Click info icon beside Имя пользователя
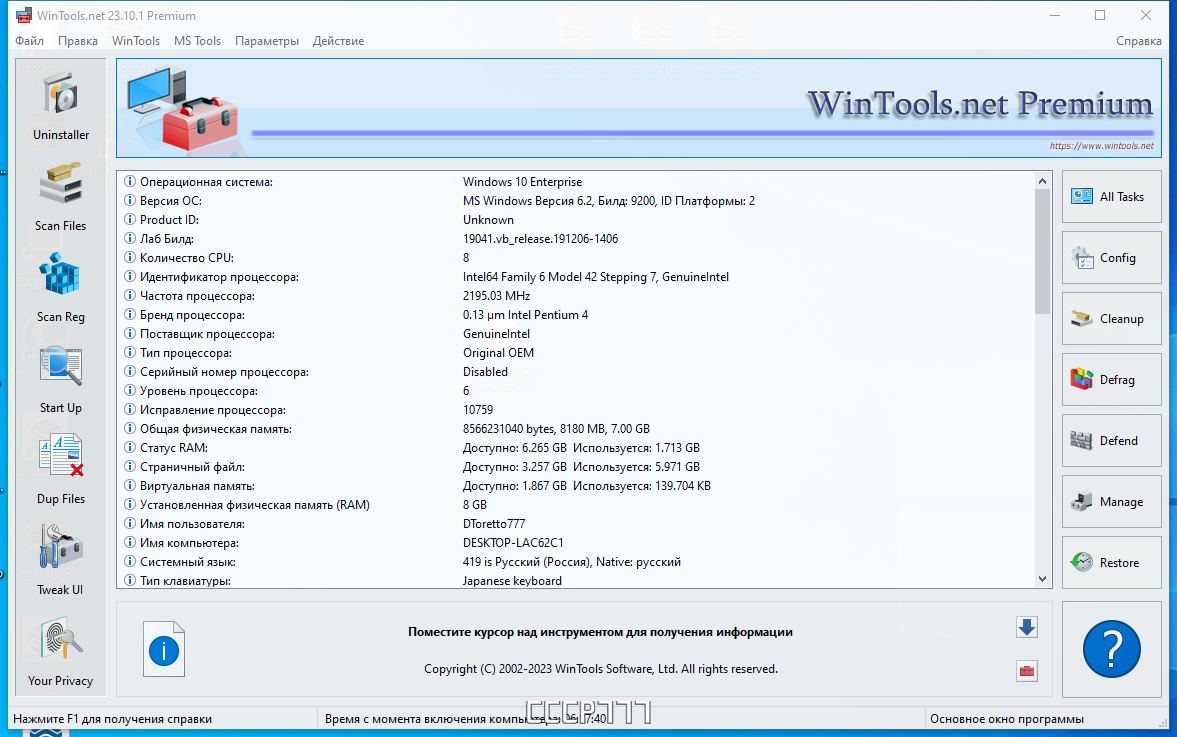Viewport: 1177px width, 737px height. (130, 523)
